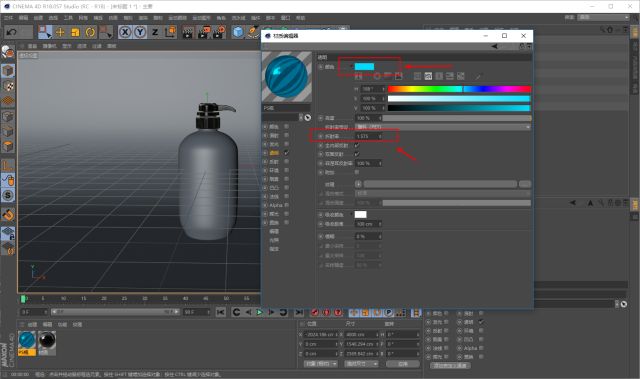Image resolution: width=640 pixels, height=379 pixels.
Task: Switch to Model mode cube icon
Action: (8, 71)
